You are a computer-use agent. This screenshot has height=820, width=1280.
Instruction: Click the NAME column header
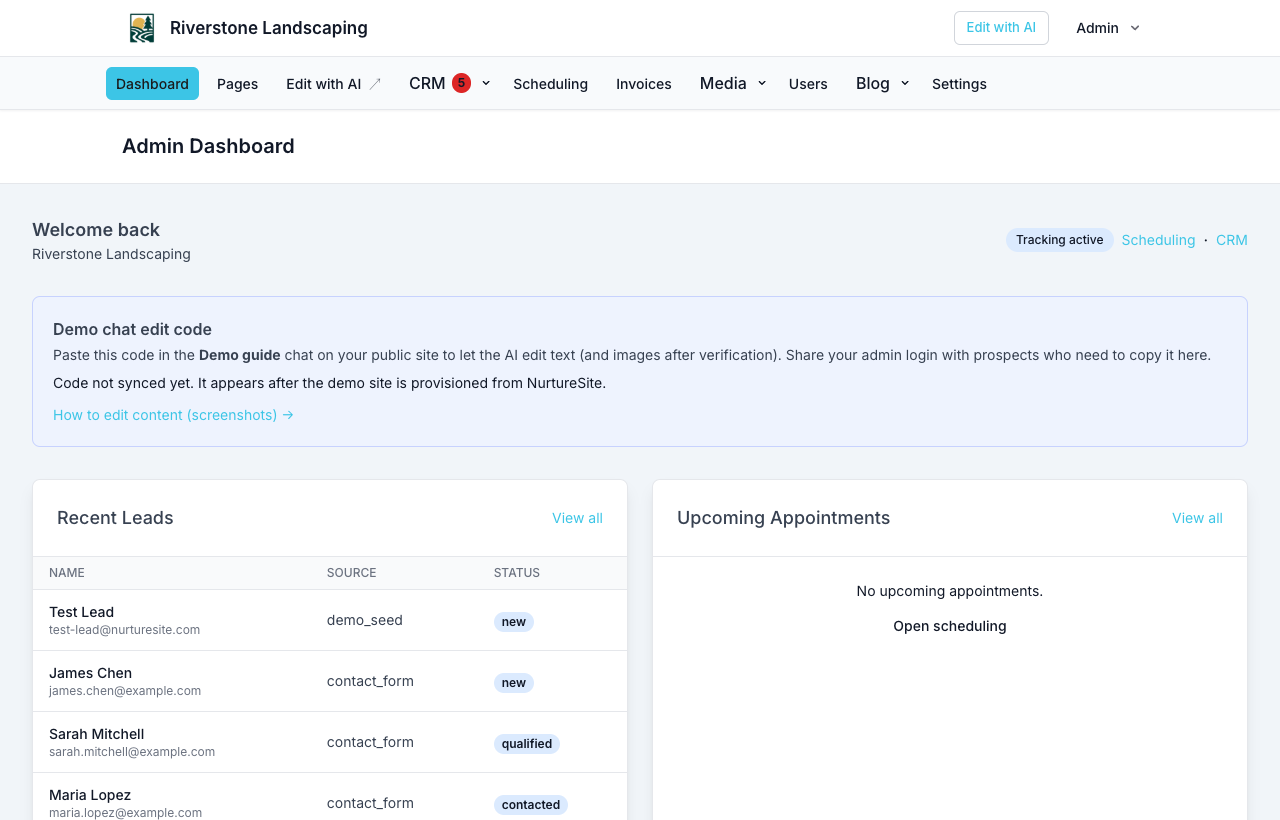point(67,573)
